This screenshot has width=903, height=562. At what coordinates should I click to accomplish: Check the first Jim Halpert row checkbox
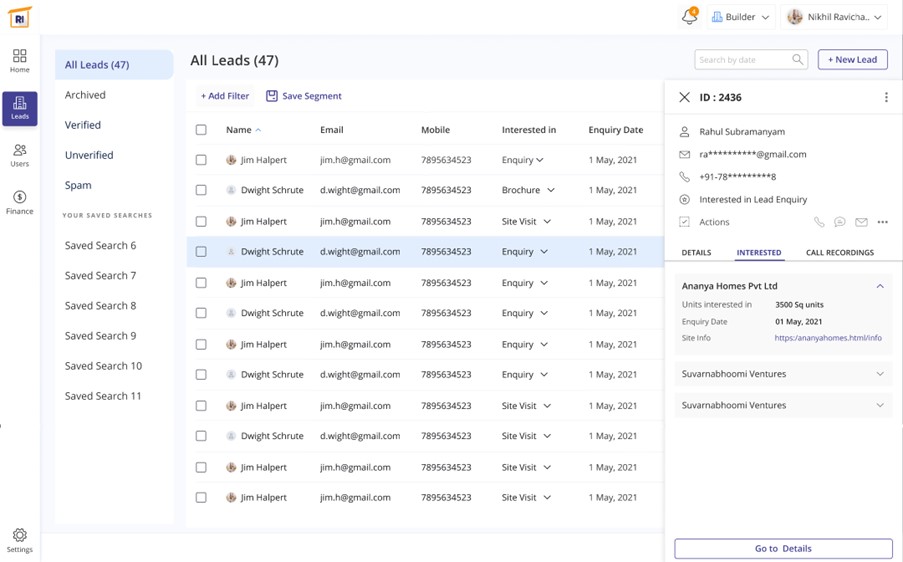coord(201,160)
